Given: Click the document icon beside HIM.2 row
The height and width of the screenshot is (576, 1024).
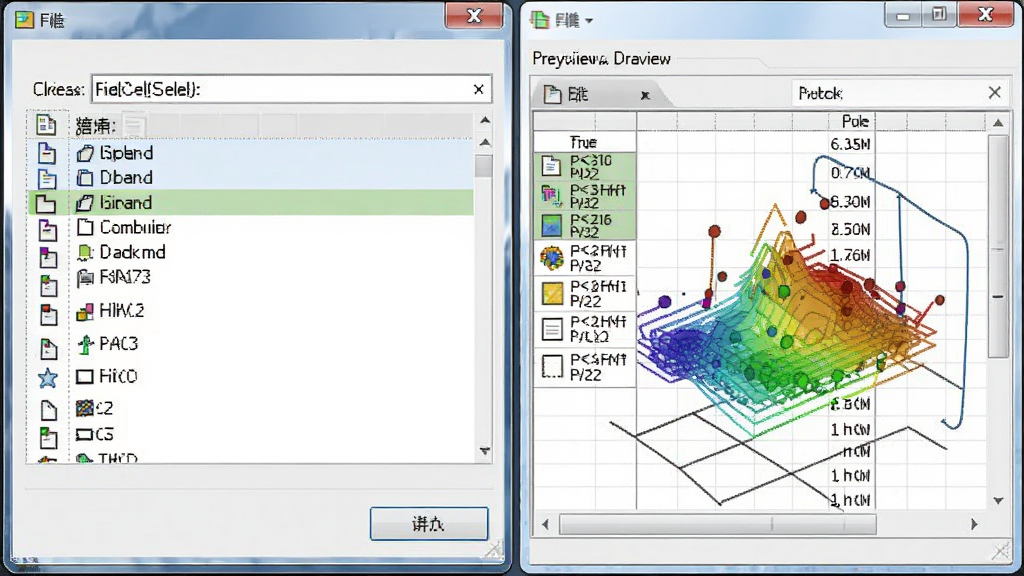Looking at the screenshot, I should pyautogui.click(x=49, y=314).
